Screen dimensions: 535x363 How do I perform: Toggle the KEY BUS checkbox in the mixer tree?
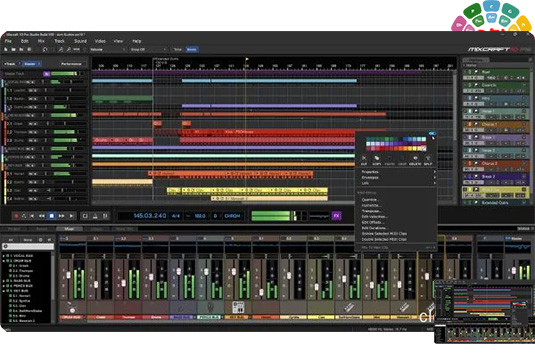click(8, 291)
